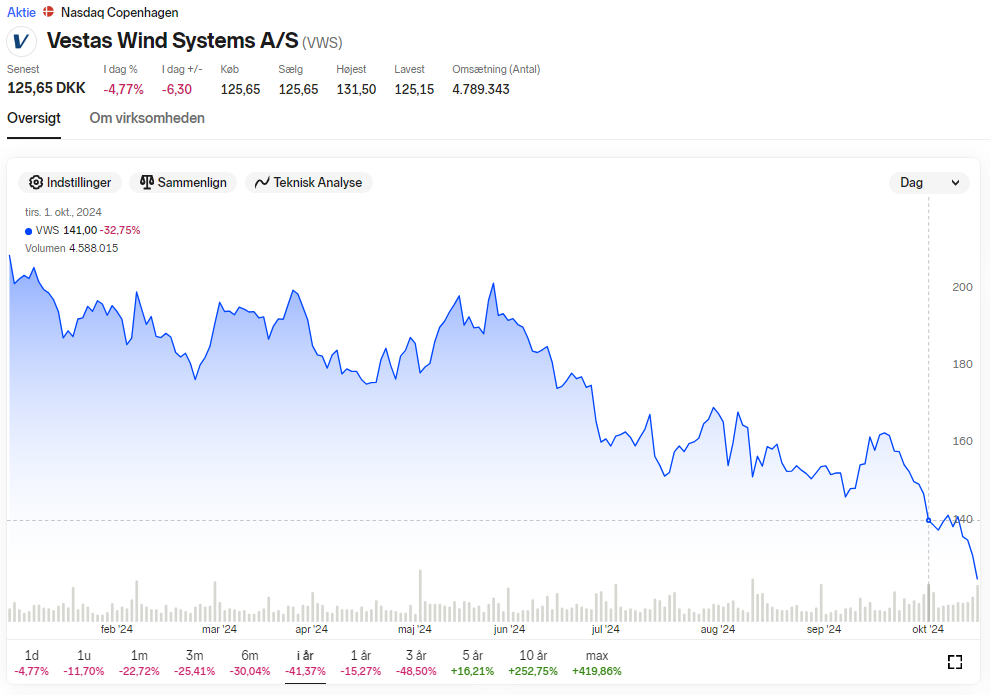This screenshot has width=990, height=695.
Task: Click the Aktie link
Action: click(21, 12)
